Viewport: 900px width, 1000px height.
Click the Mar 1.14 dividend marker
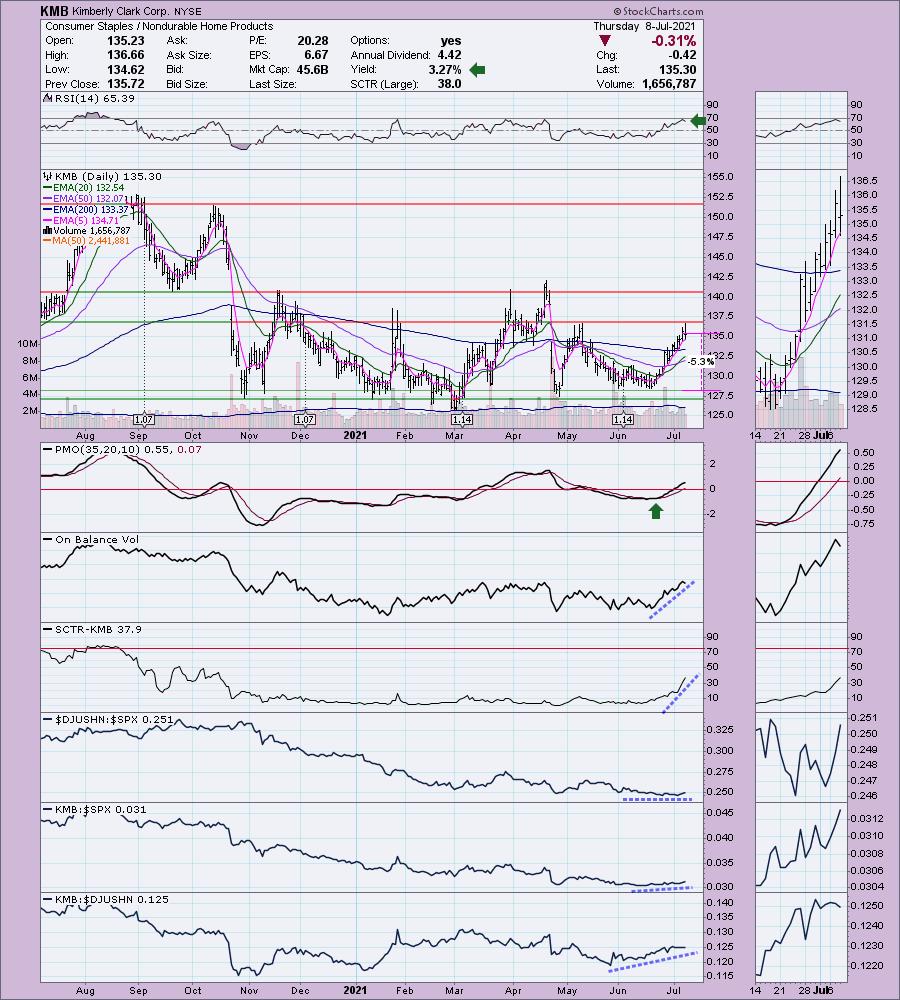click(462, 420)
